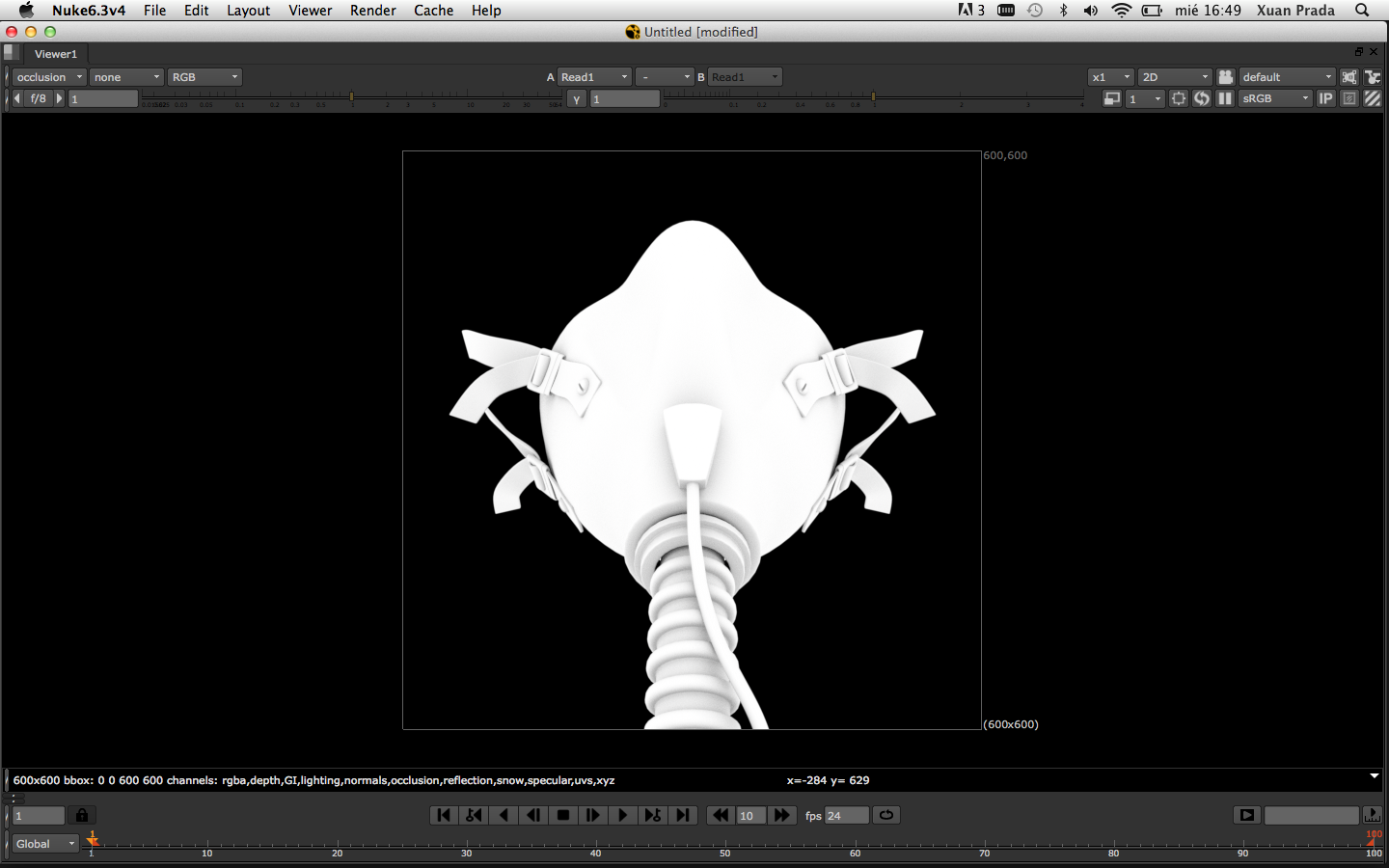Play backward

504,816
